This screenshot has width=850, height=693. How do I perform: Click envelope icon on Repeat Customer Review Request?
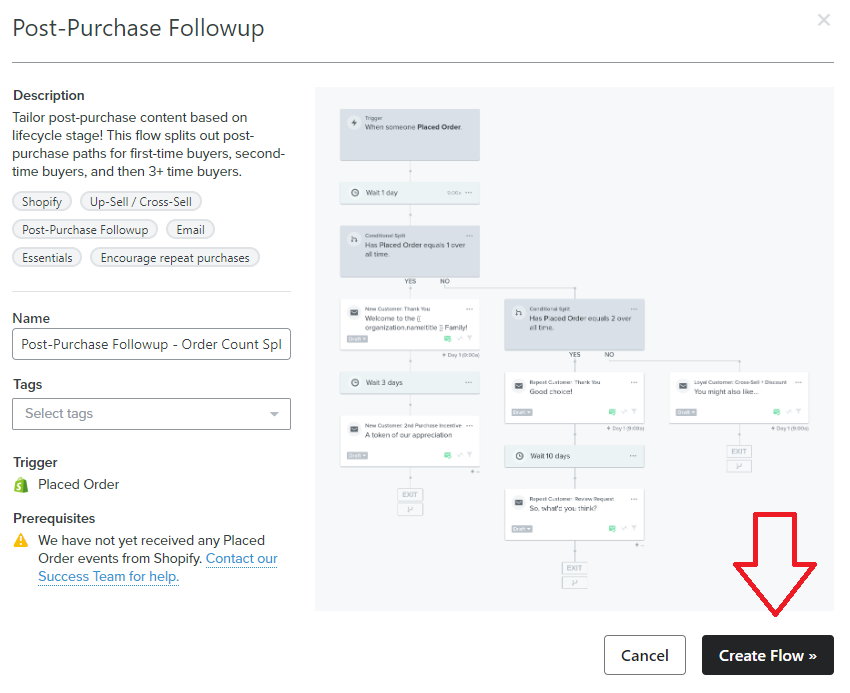coord(518,503)
